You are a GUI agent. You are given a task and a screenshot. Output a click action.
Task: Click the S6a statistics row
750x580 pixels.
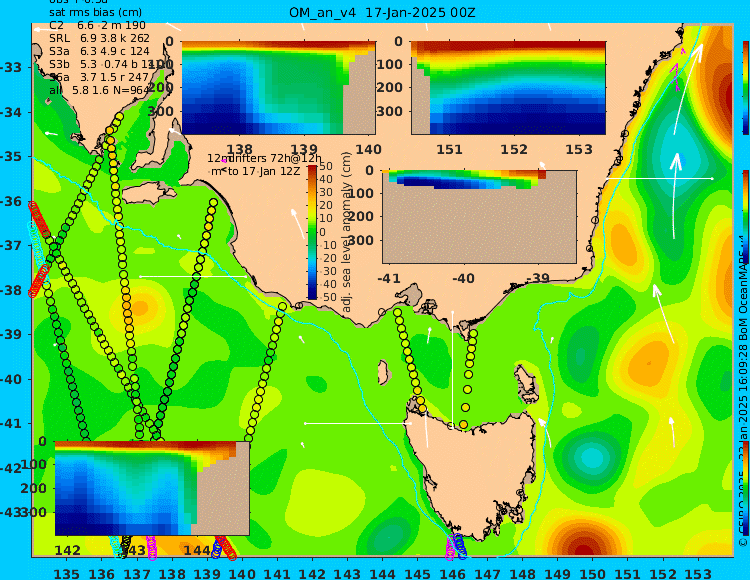(99, 77)
